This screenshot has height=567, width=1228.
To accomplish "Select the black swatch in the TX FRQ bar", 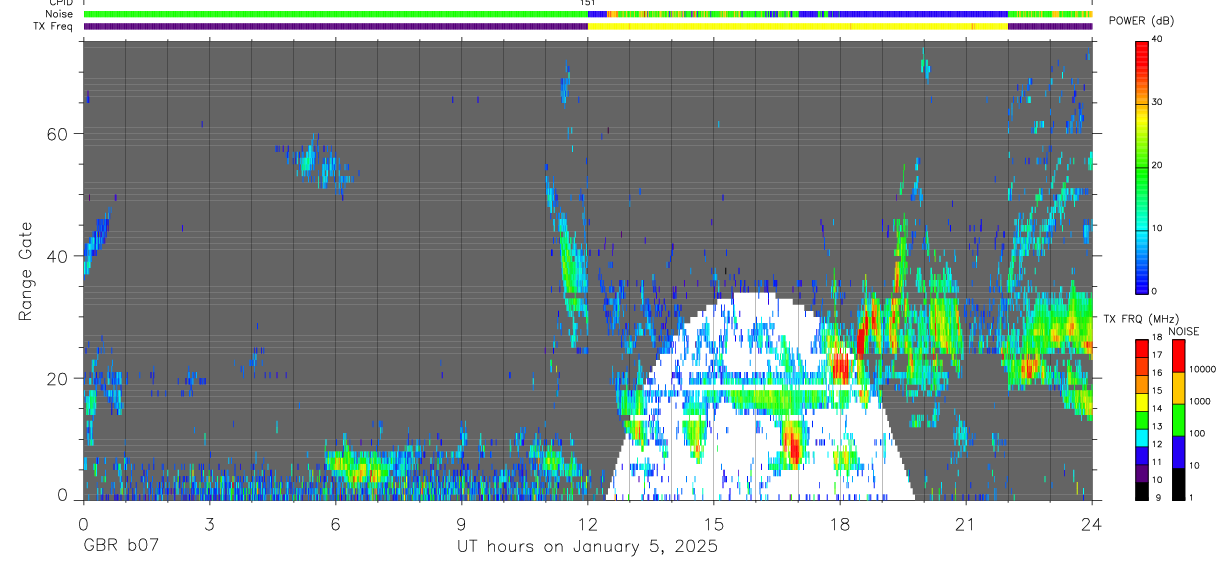I will [x=1142, y=489].
